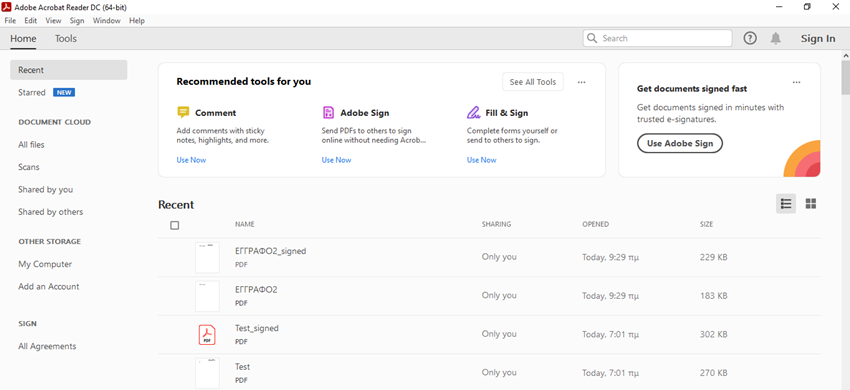Switch Recent files to grid view

click(x=811, y=204)
